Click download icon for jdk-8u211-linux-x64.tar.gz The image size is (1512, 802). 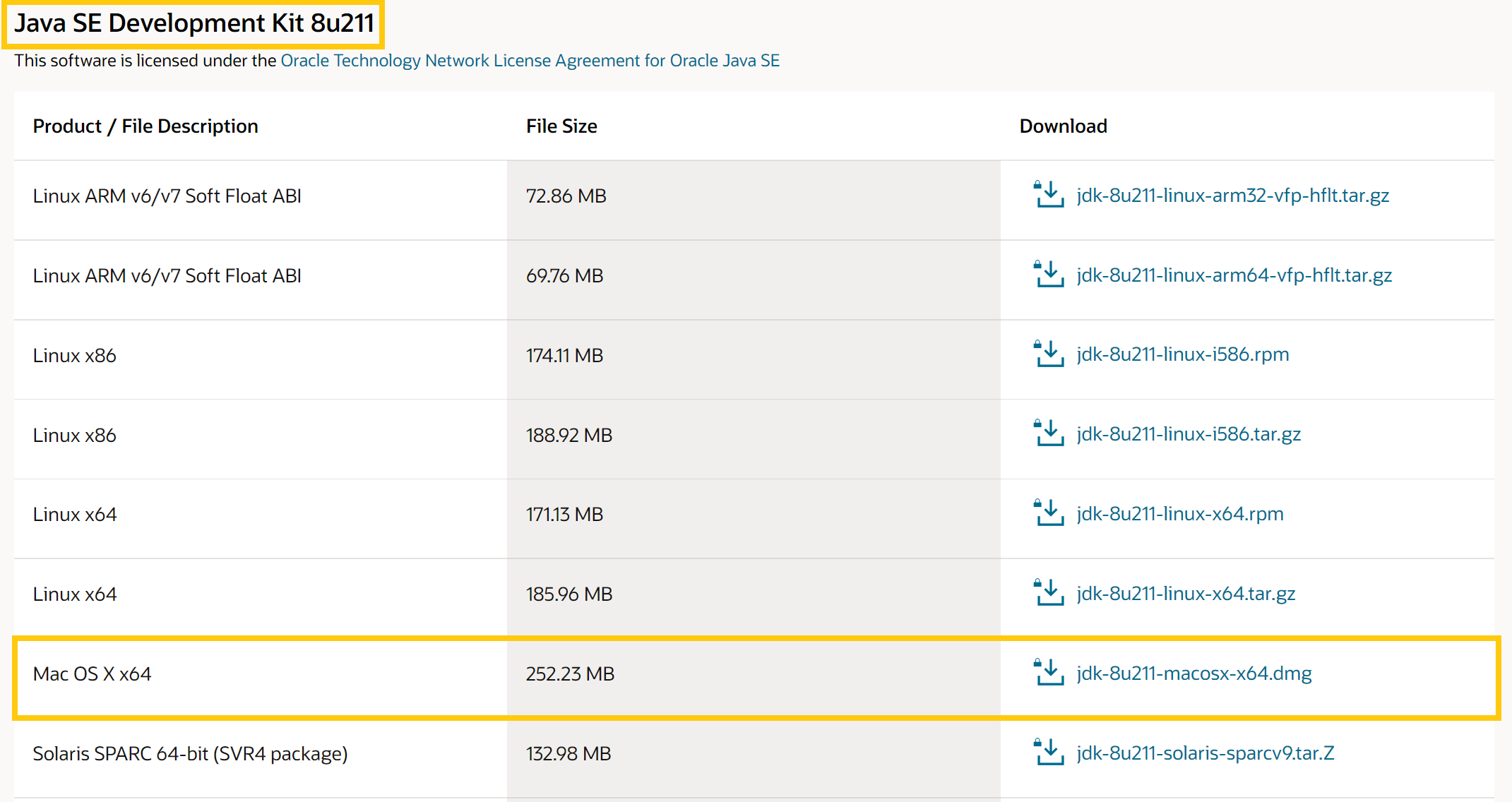pos(1049,592)
